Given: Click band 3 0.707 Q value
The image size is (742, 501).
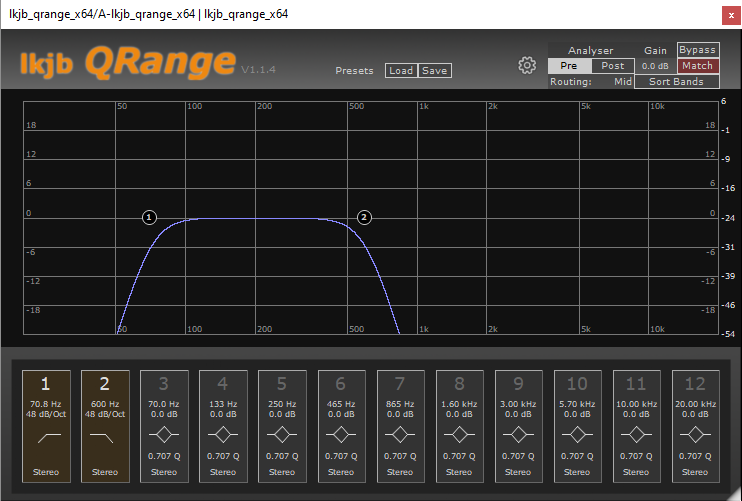Looking at the screenshot, I should 164,456.
